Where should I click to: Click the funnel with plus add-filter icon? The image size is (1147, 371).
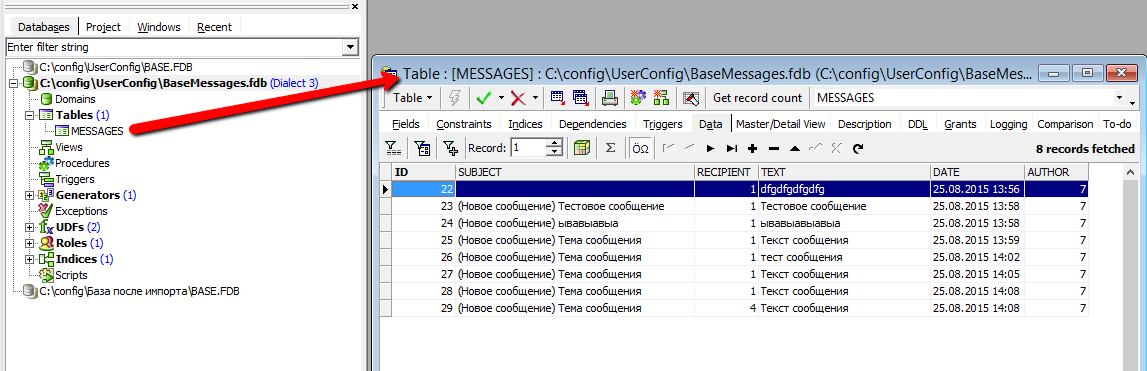point(450,148)
